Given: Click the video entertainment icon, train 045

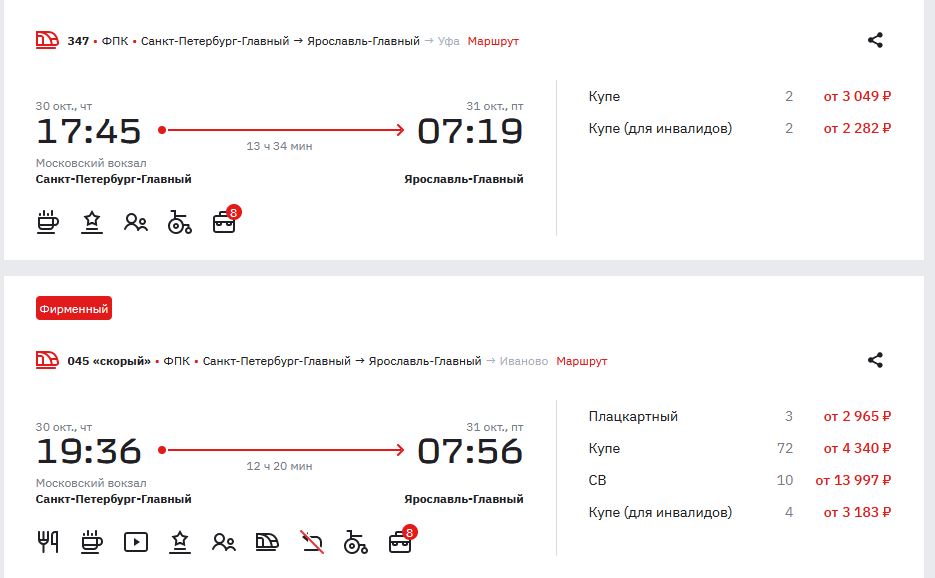Looking at the screenshot, I should pos(136,542).
